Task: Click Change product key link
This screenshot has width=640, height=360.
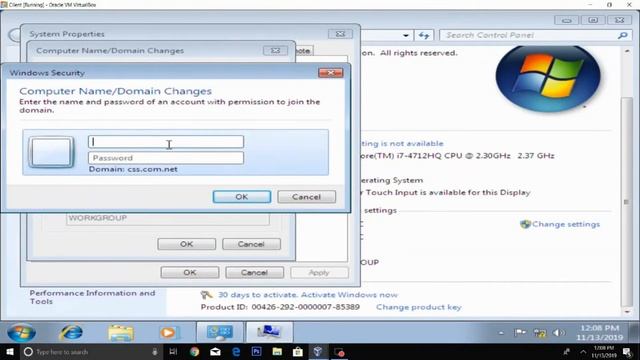Action: pyautogui.click(x=419, y=307)
